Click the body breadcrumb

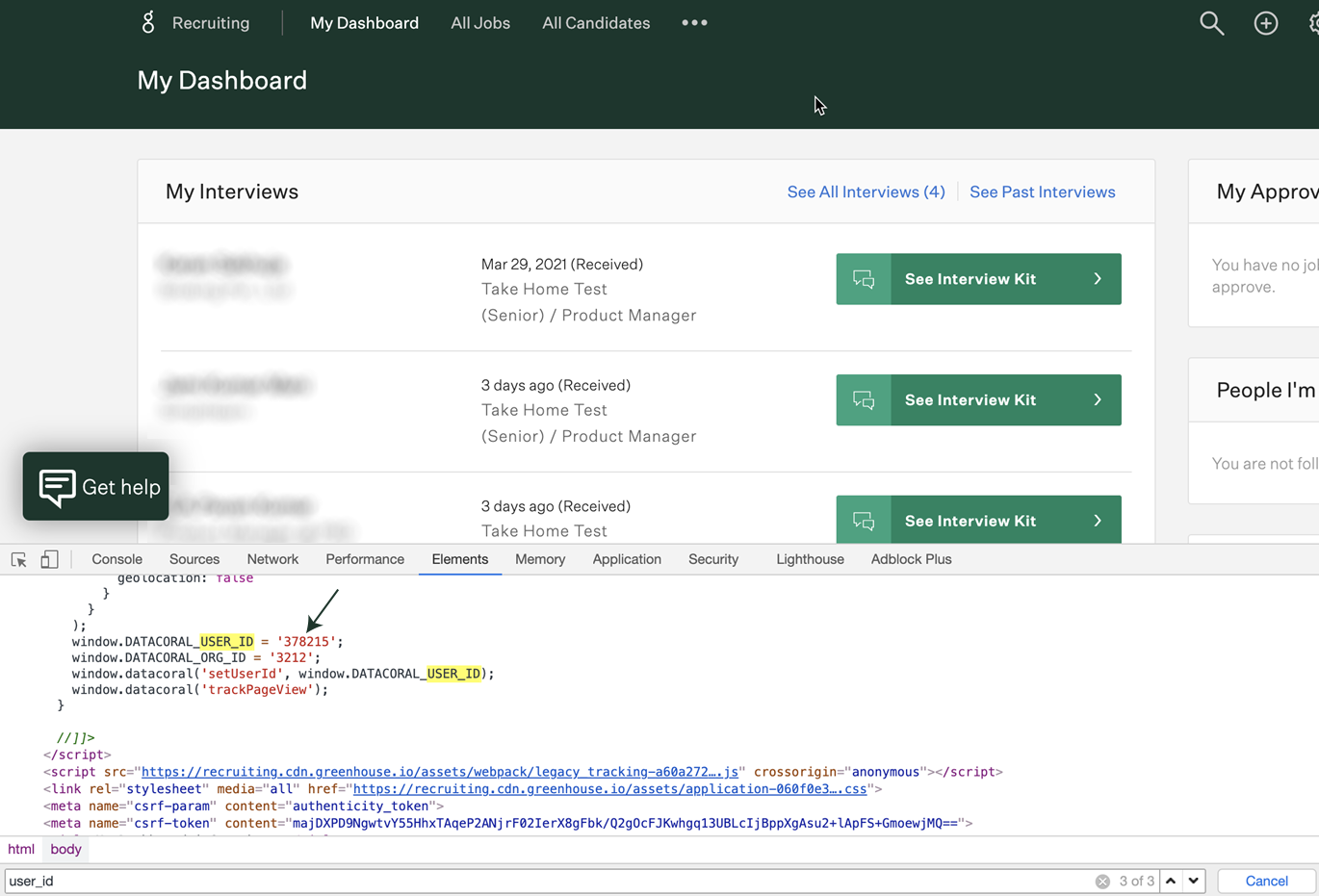[65, 849]
